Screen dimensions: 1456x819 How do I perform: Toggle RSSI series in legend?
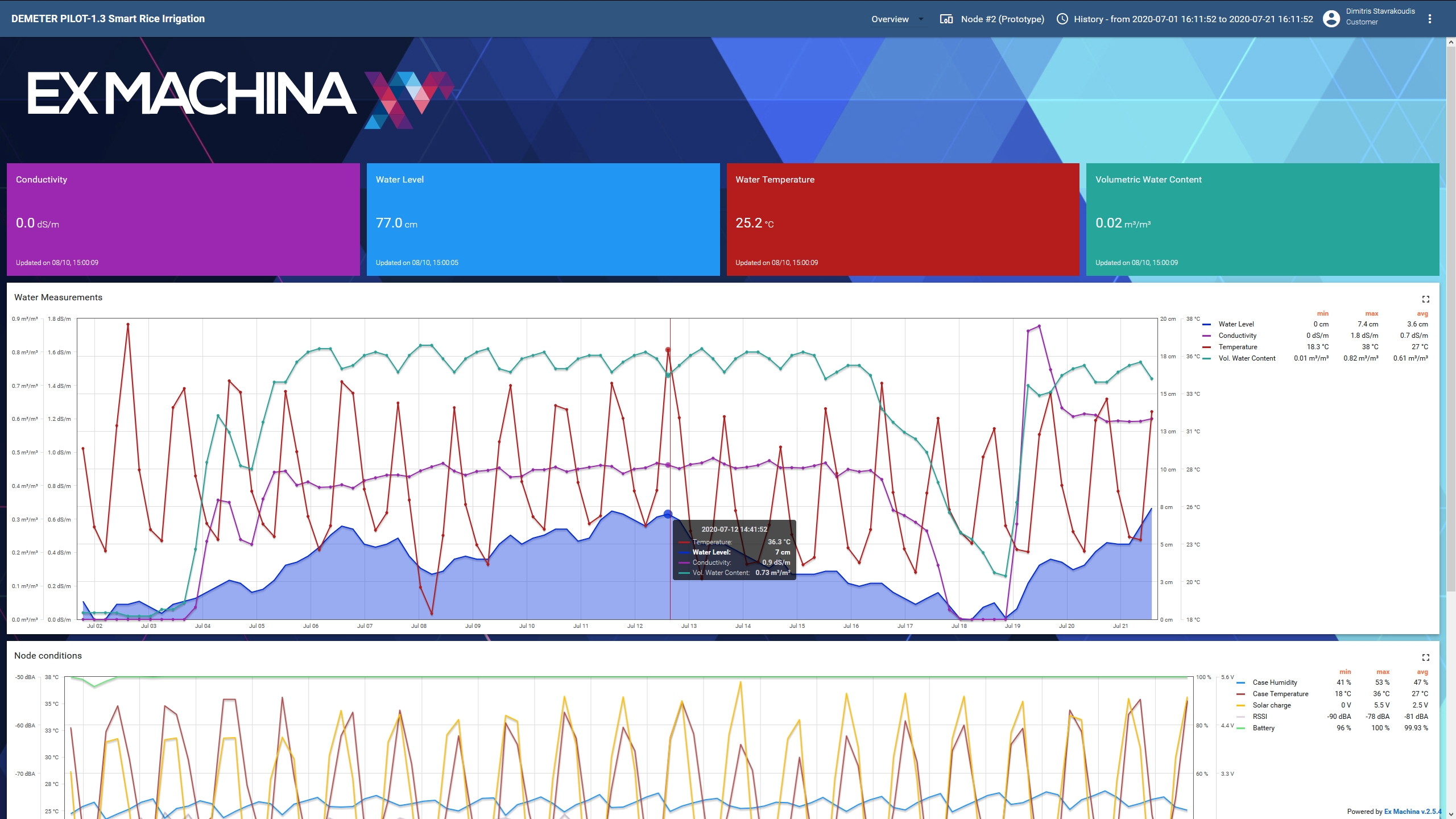1260,717
